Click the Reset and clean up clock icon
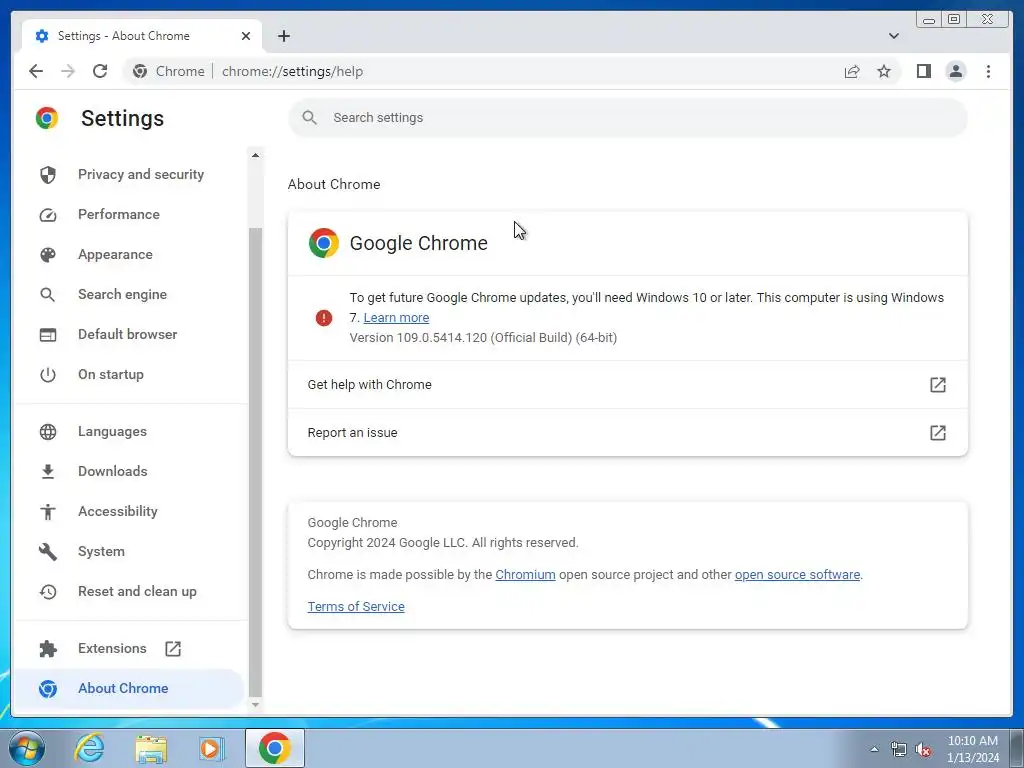Screen dimensions: 1024x768 pyautogui.click(x=48, y=592)
